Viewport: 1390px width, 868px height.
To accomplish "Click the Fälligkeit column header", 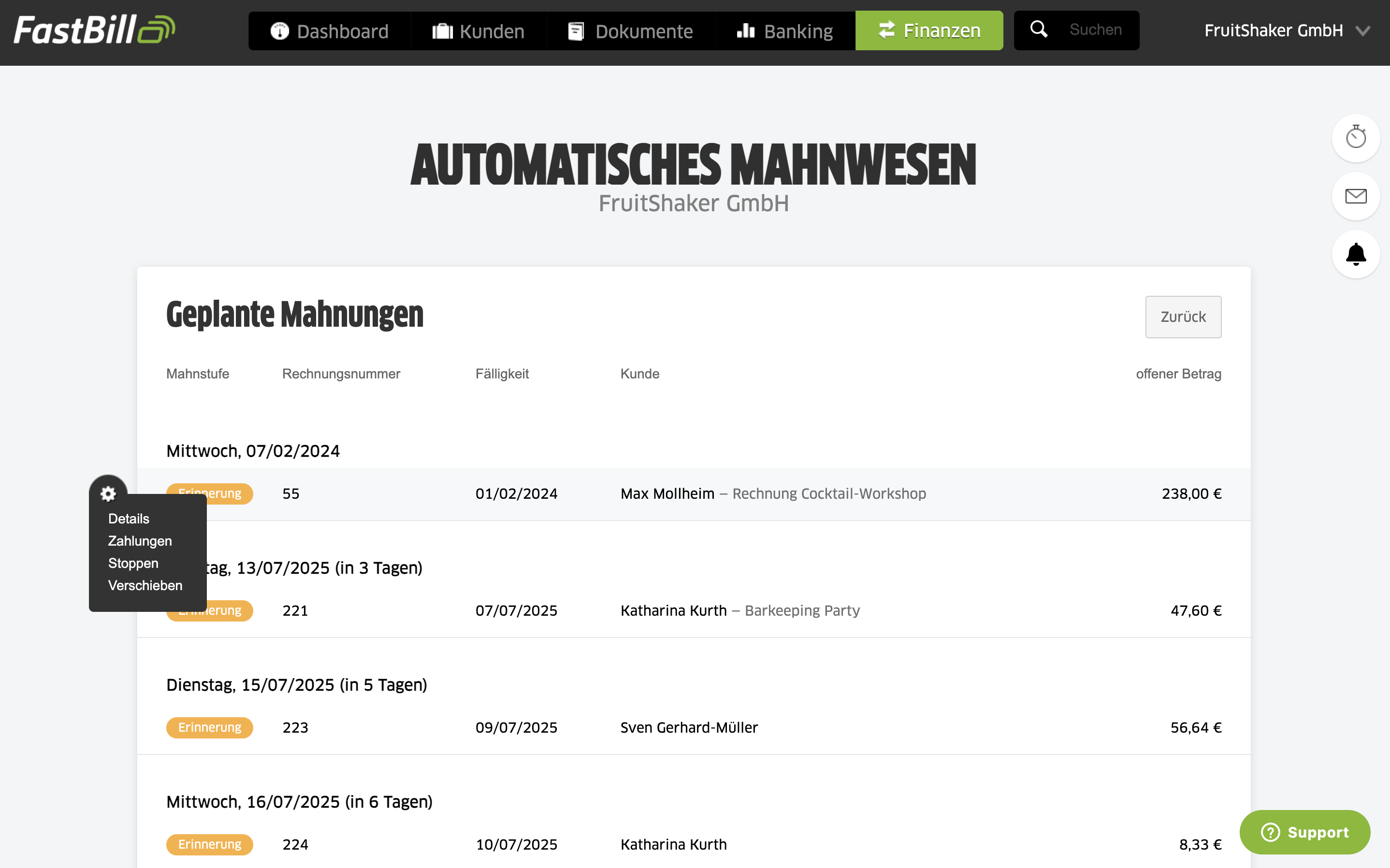I will point(502,374).
